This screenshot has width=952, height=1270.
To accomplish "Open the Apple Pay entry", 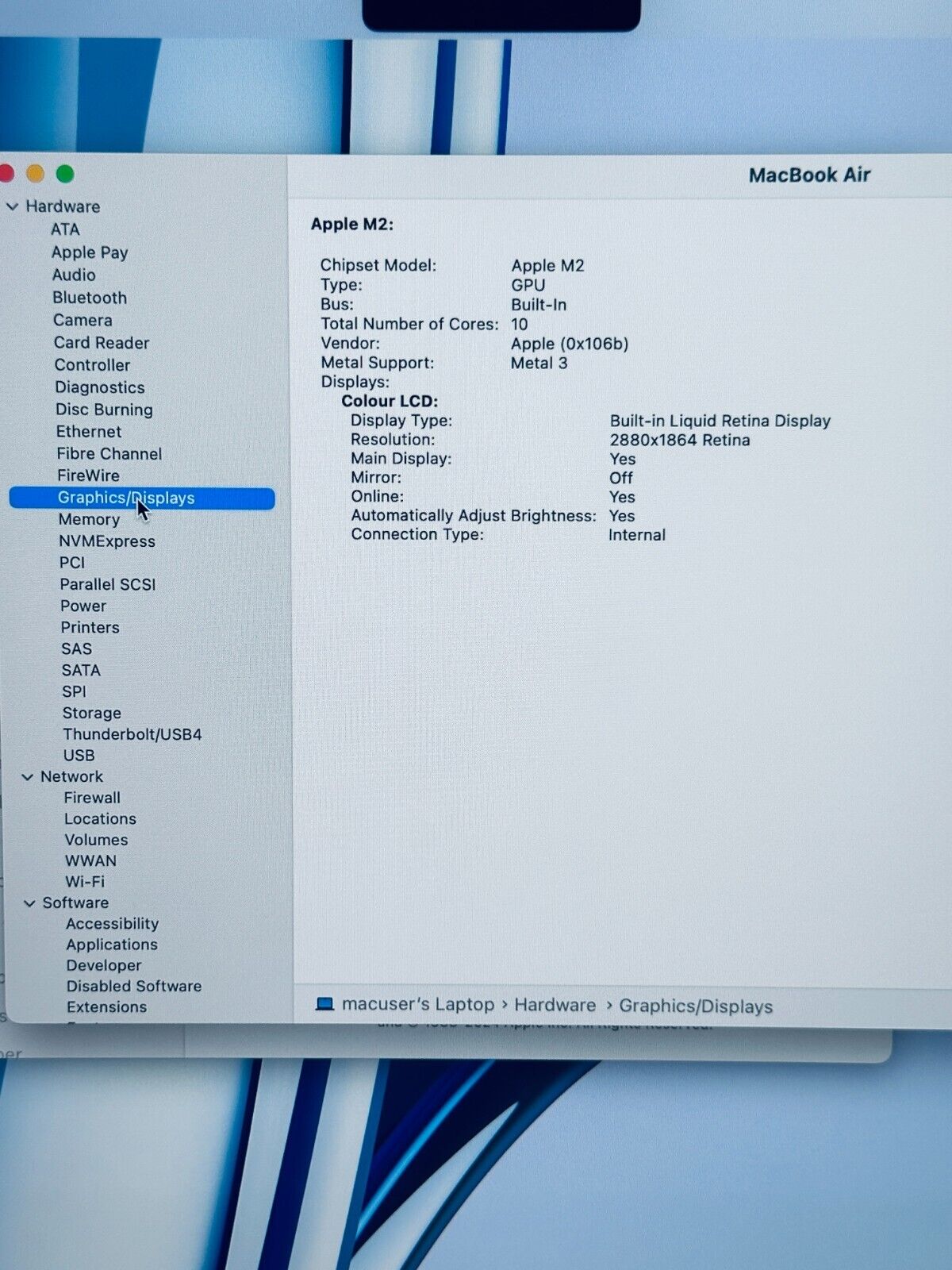I will tap(90, 252).
